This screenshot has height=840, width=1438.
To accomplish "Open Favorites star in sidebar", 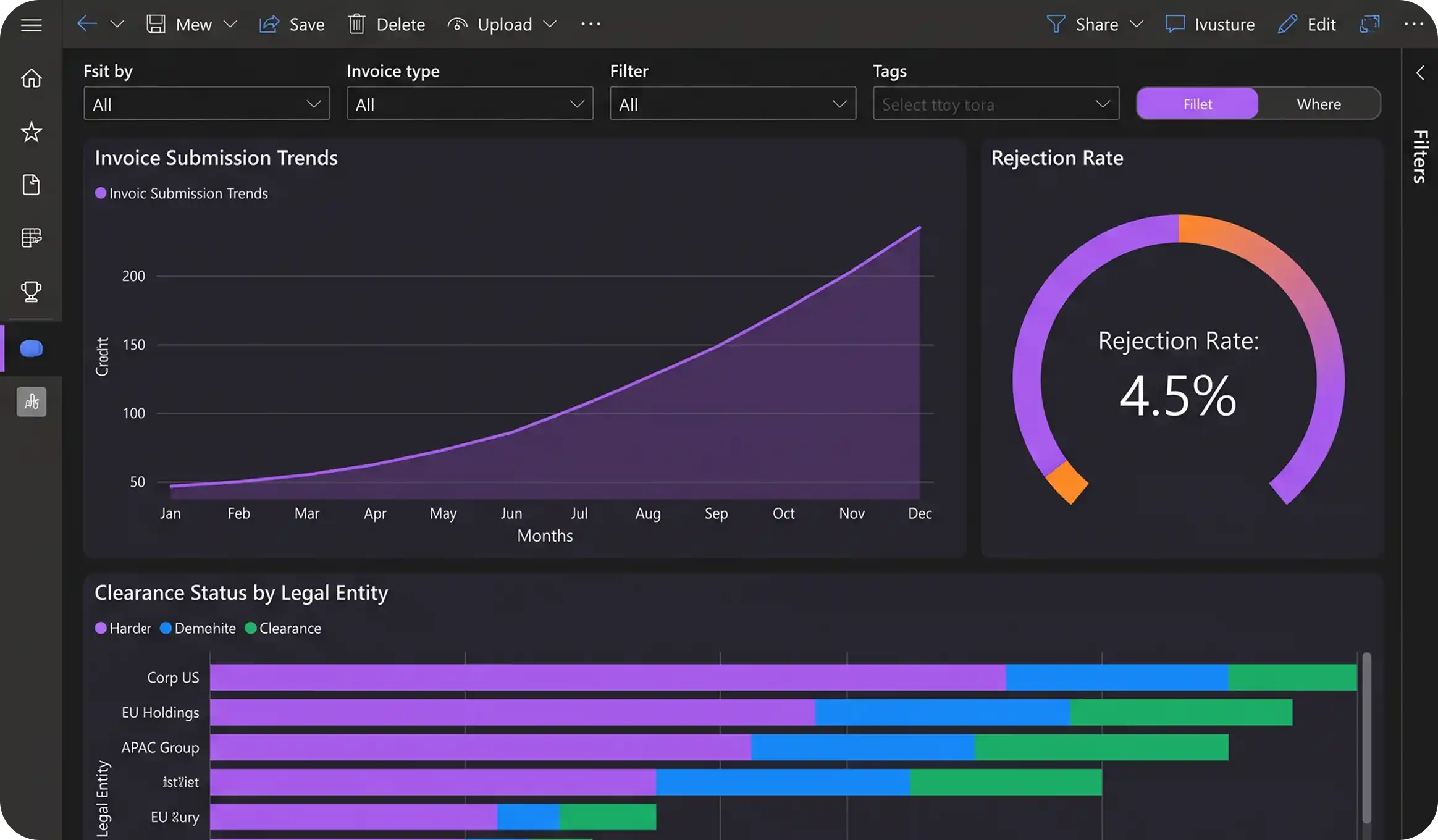I will 31,132.
